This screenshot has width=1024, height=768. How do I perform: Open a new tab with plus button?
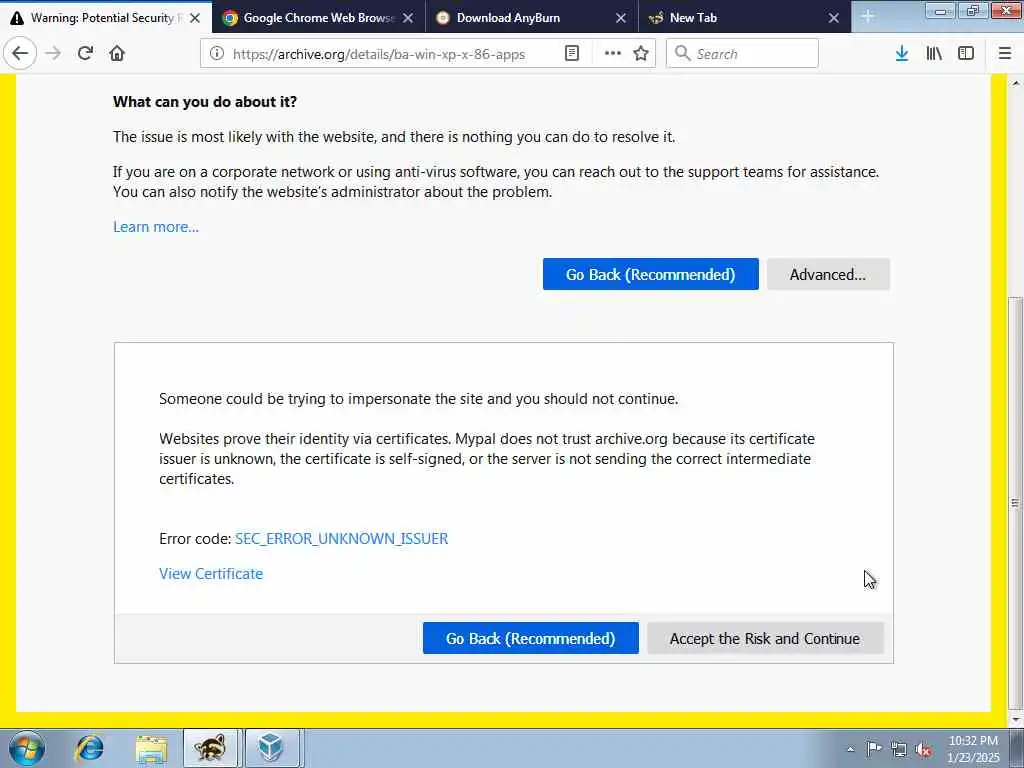(867, 17)
